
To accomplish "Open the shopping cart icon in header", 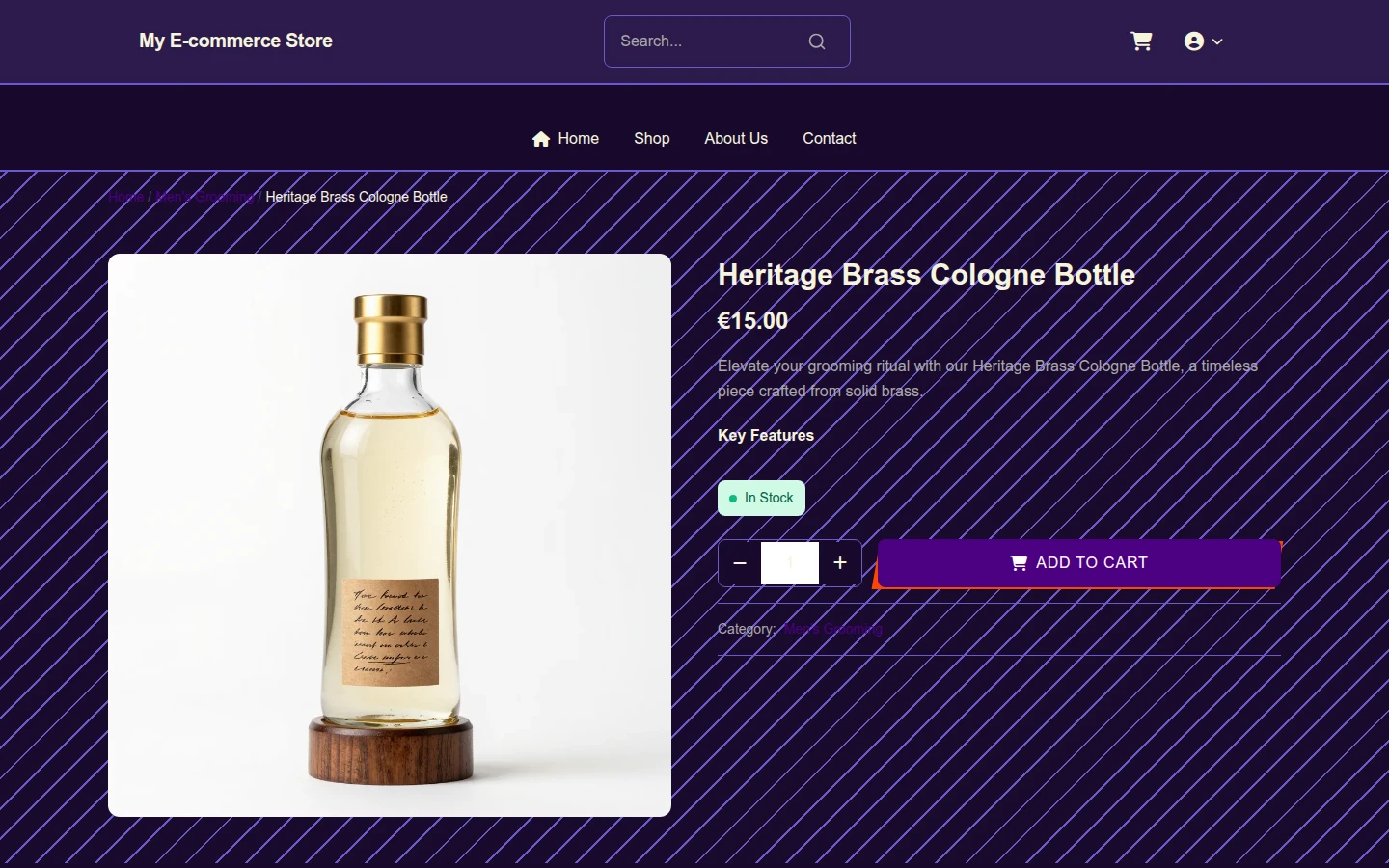I will point(1141,41).
